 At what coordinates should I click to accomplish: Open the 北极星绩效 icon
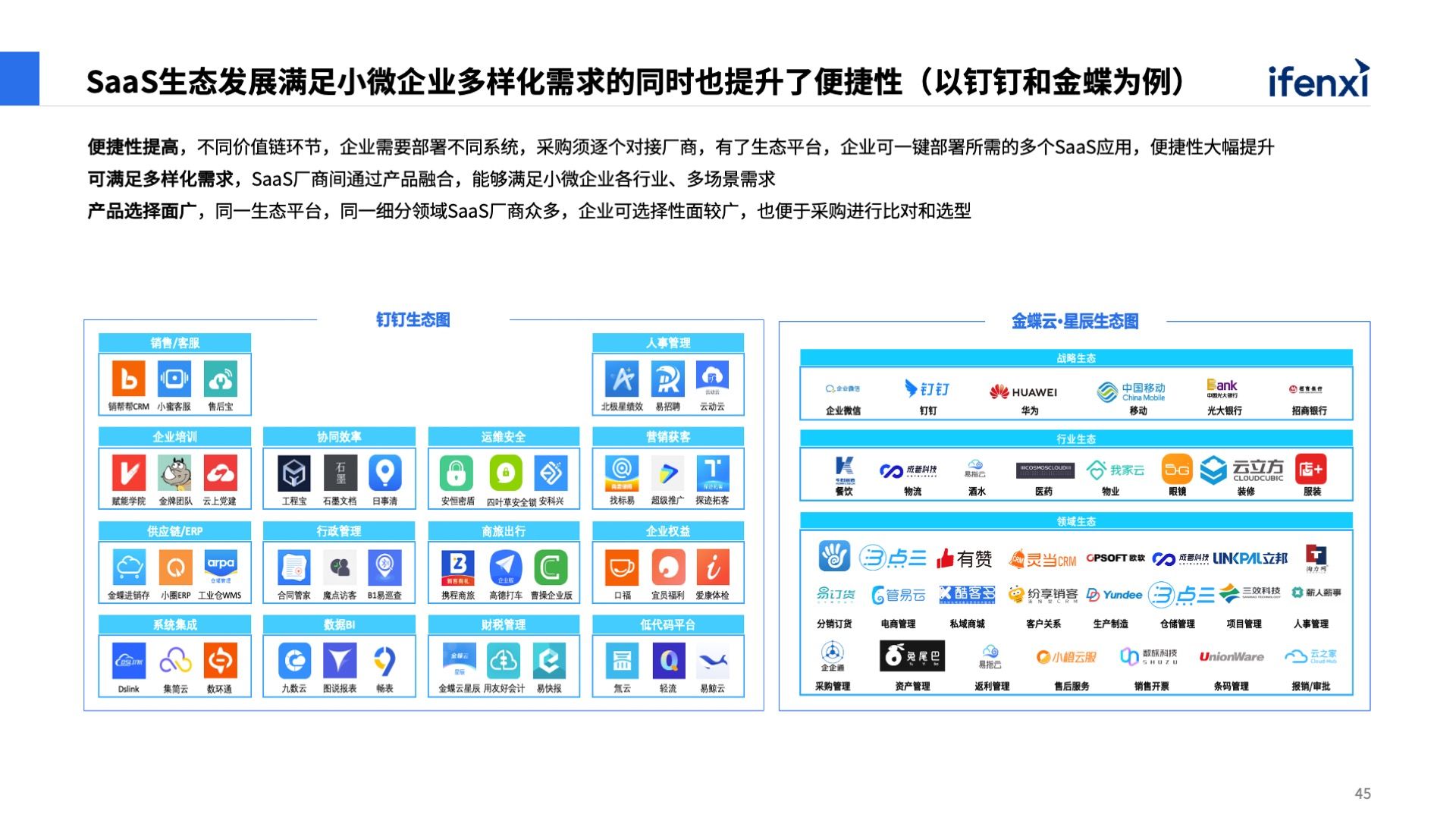click(622, 378)
